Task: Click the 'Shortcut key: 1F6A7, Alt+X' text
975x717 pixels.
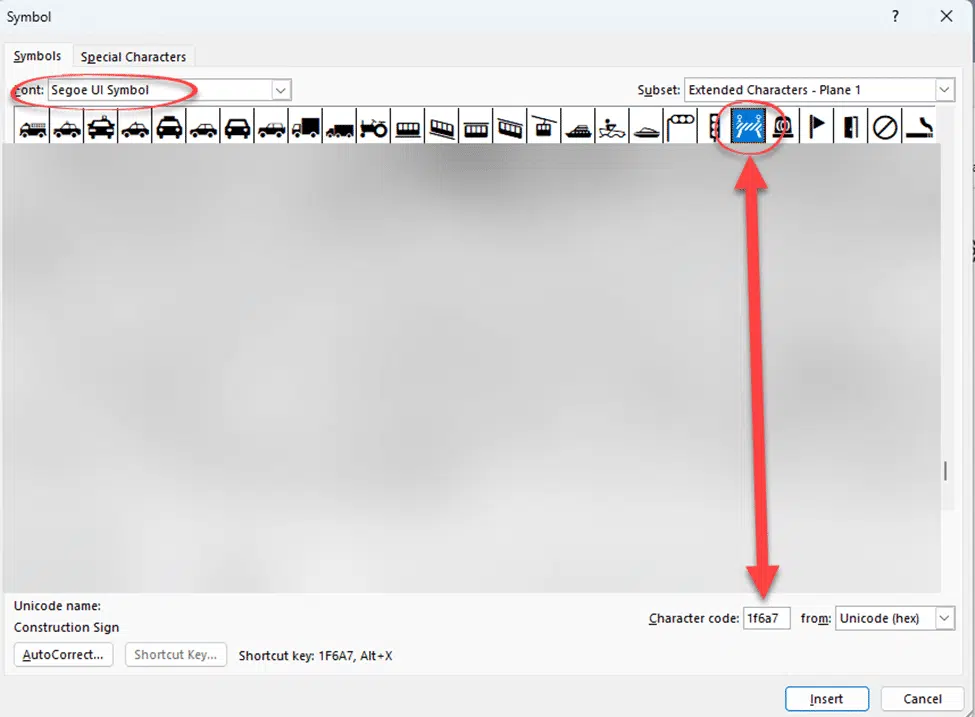Action: pyautogui.click(x=315, y=655)
